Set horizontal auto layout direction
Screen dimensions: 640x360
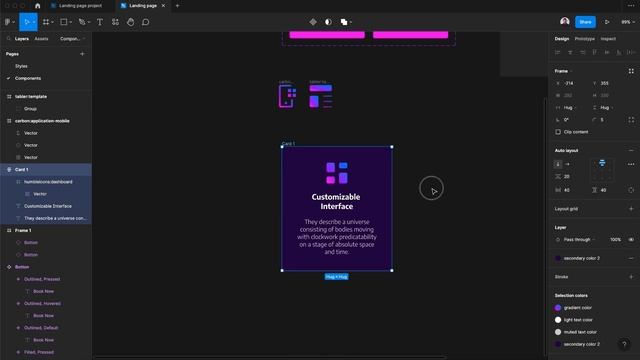[x=567, y=164]
